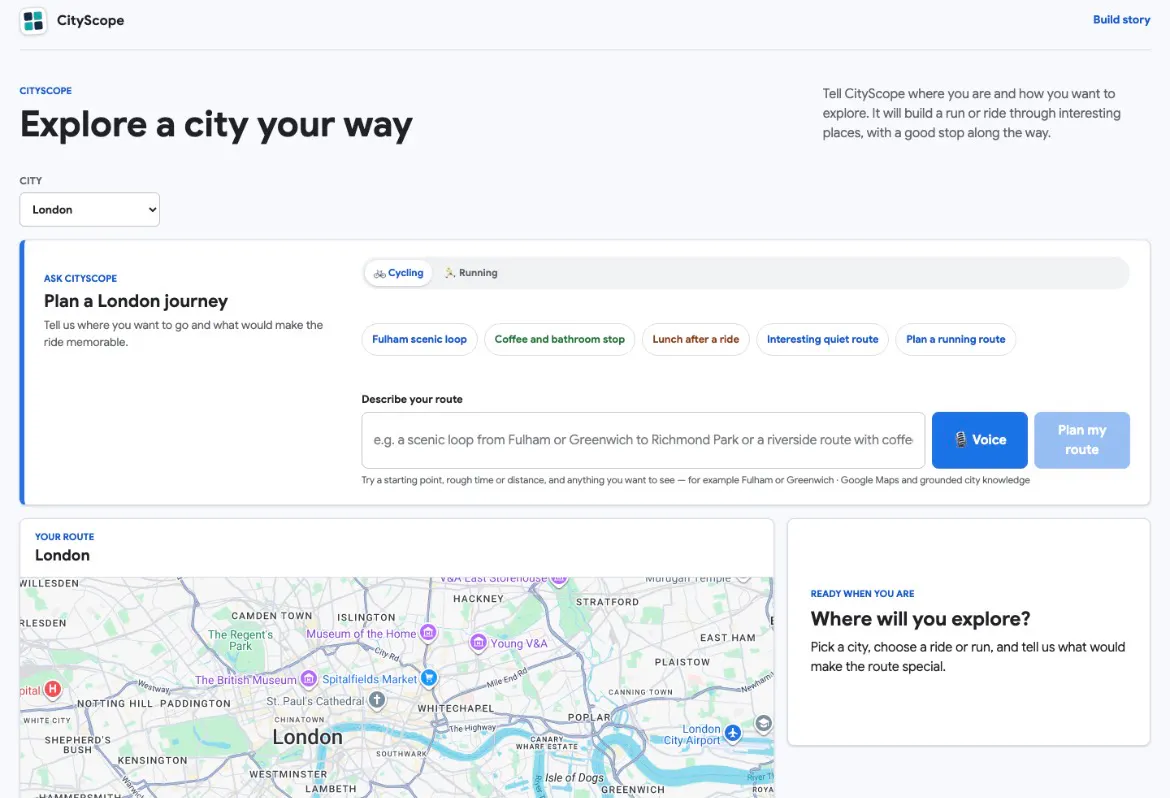
Task: Click the NOTTING HILL map label
Action: [x=115, y=703]
